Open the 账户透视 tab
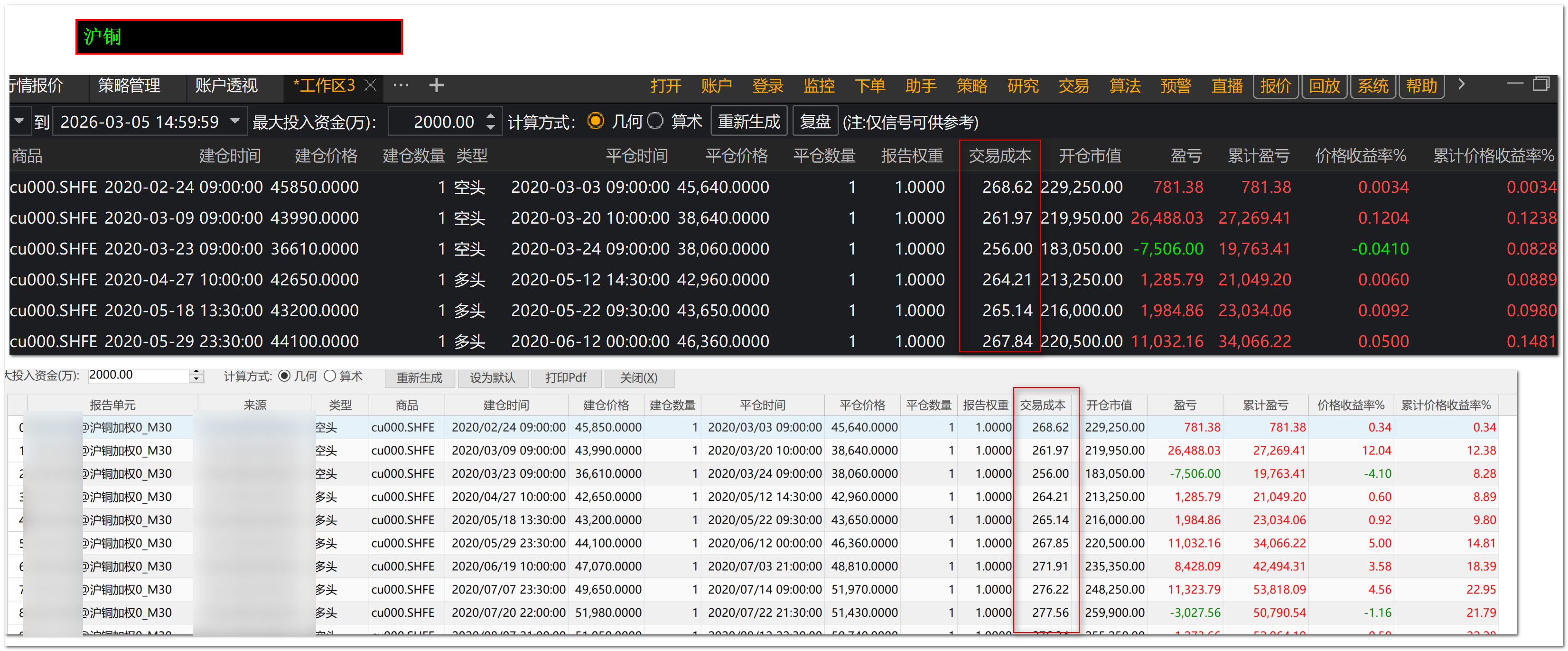 tap(226, 85)
